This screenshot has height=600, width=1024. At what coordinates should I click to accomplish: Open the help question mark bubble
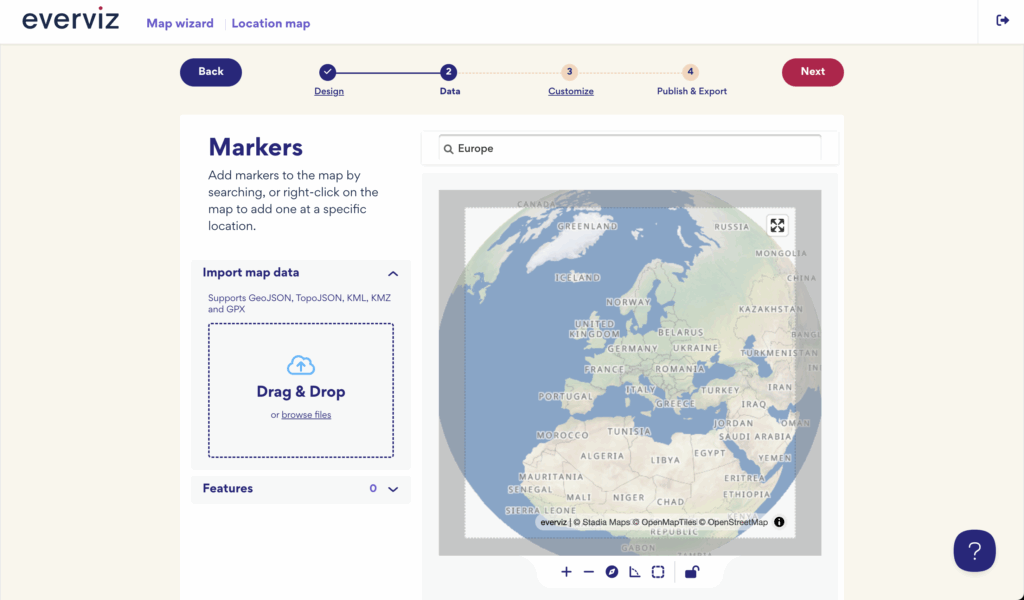click(x=974, y=551)
